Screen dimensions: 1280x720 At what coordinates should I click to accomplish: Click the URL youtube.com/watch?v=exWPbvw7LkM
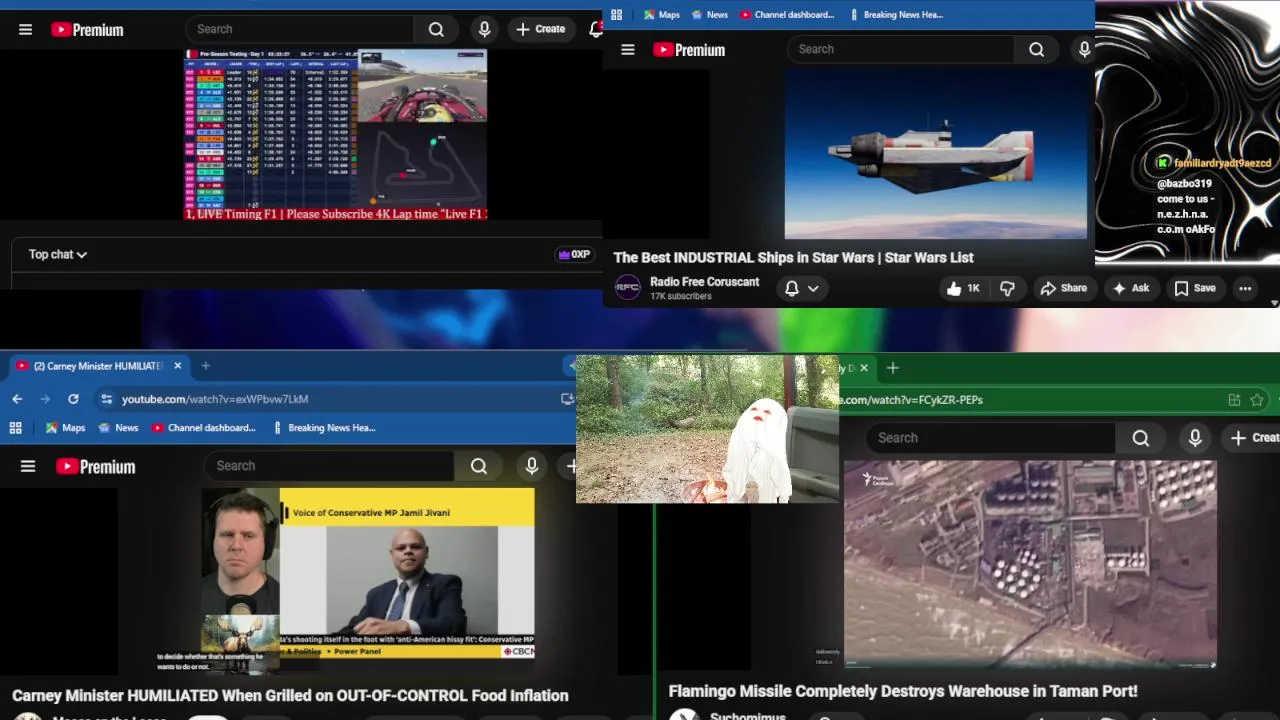pyautogui.click(x=215, y=399)
